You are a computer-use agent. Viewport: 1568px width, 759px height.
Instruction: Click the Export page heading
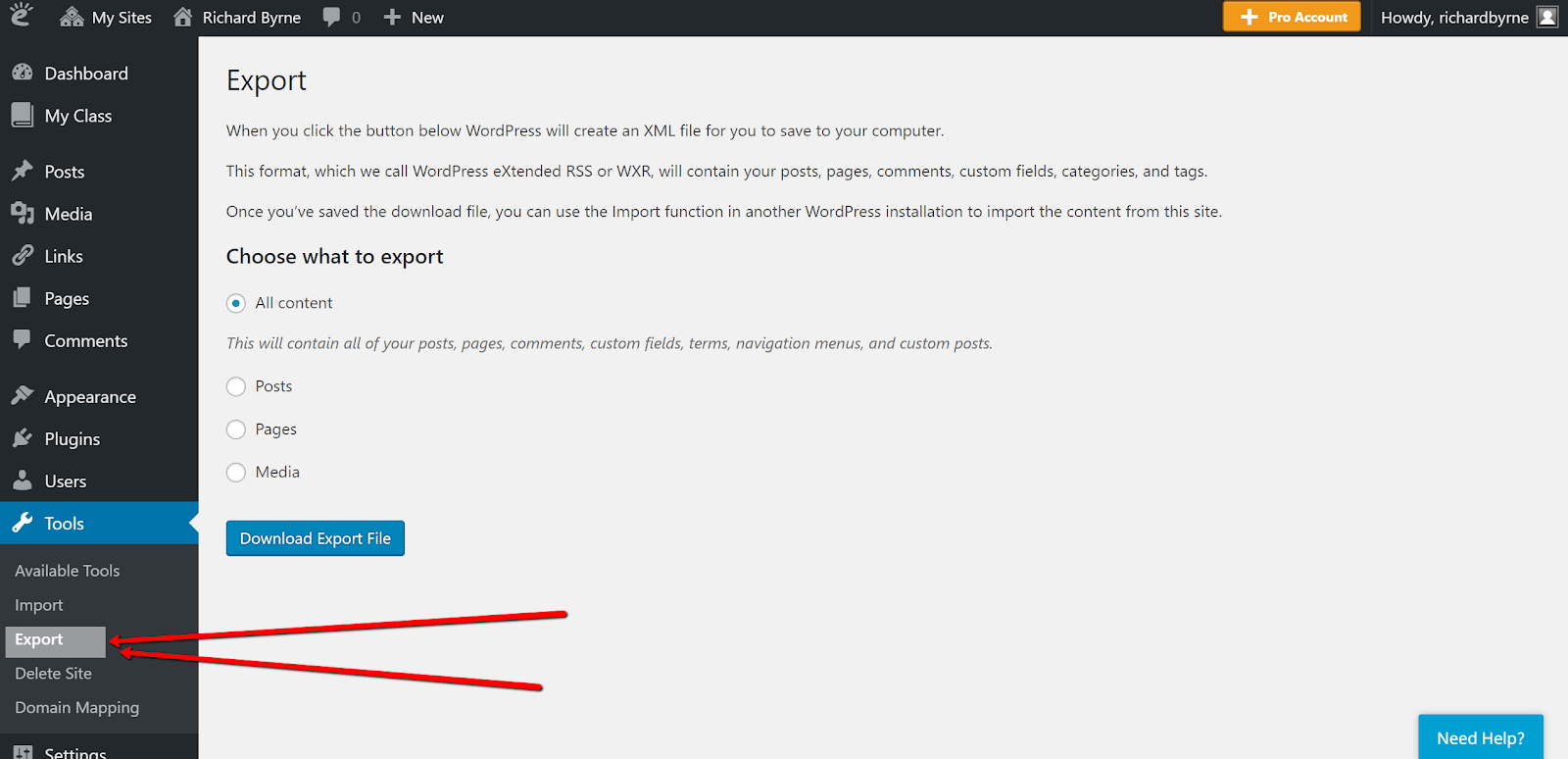[267, 80]
